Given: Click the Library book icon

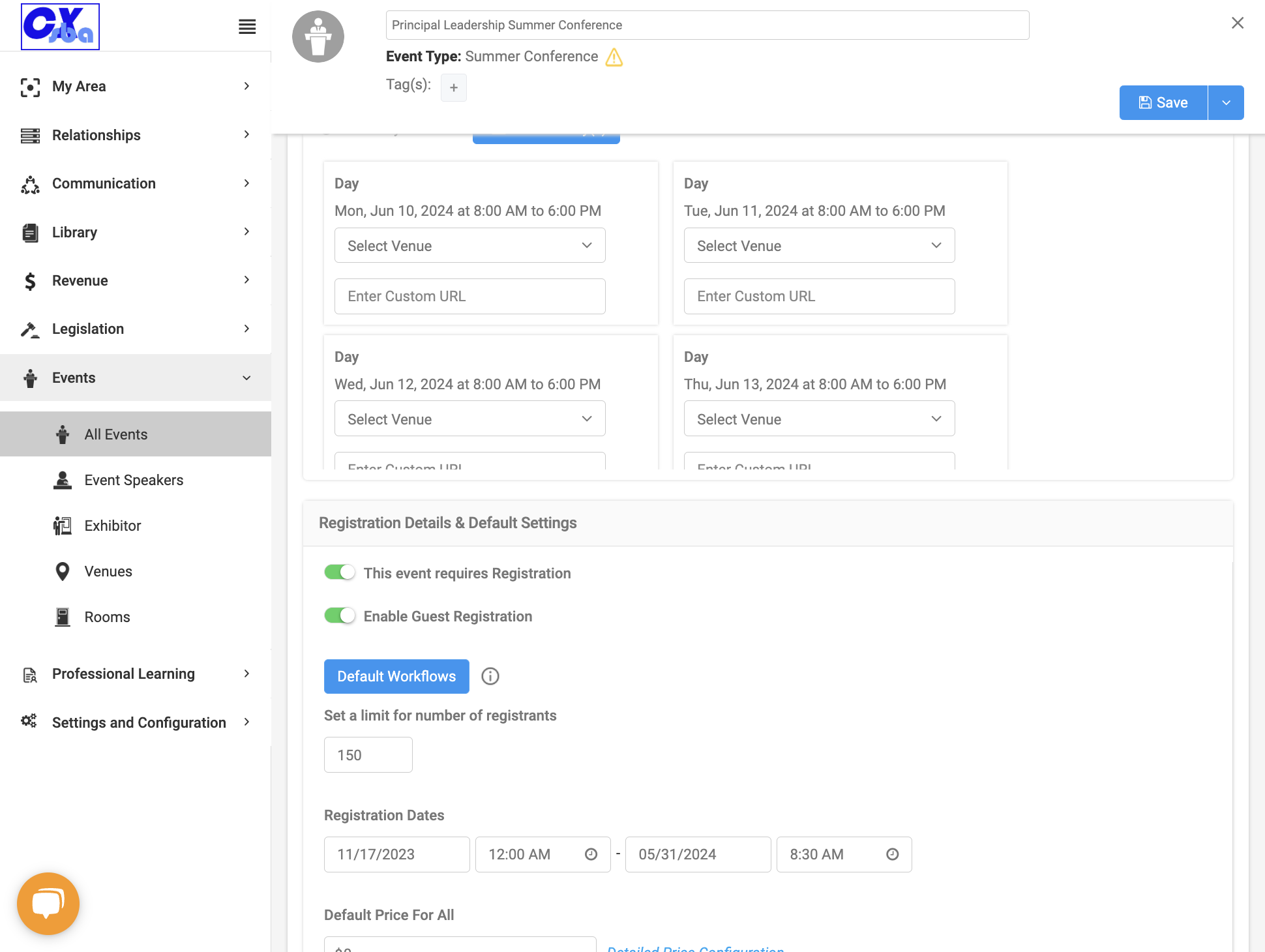Looking at the screenshot, I should [x=30, y=233].
